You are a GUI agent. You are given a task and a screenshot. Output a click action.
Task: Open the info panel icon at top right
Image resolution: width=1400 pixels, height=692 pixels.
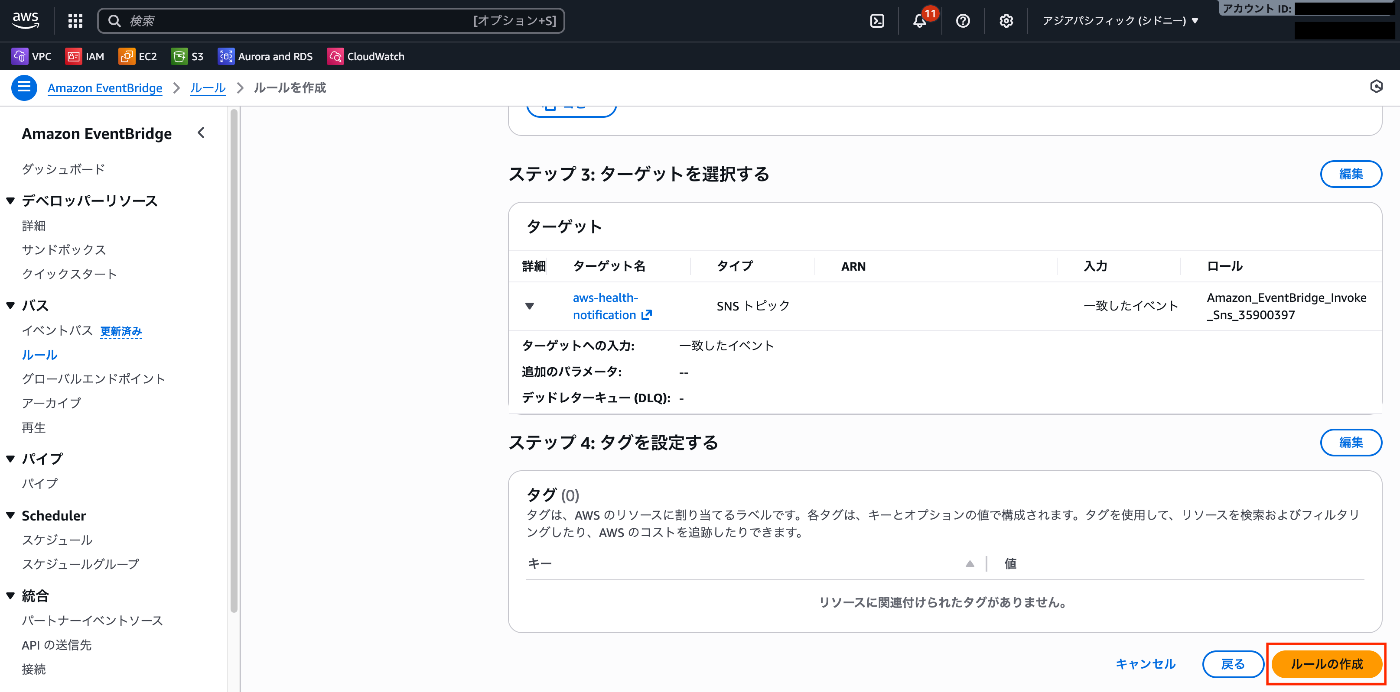pos(1376,87)
